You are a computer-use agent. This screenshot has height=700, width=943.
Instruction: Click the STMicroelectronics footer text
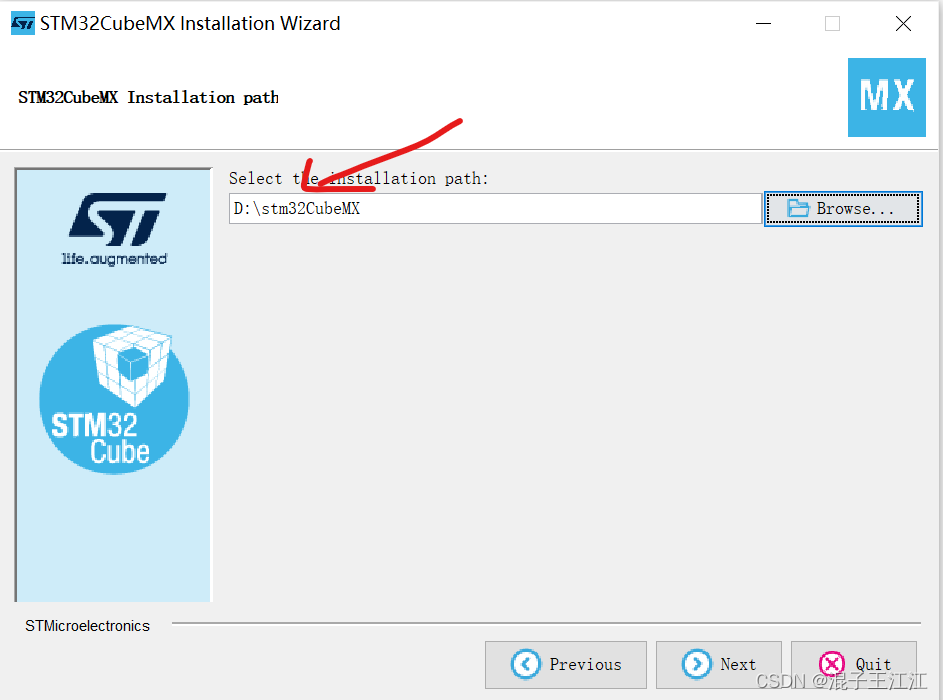[x=87, y=626]
